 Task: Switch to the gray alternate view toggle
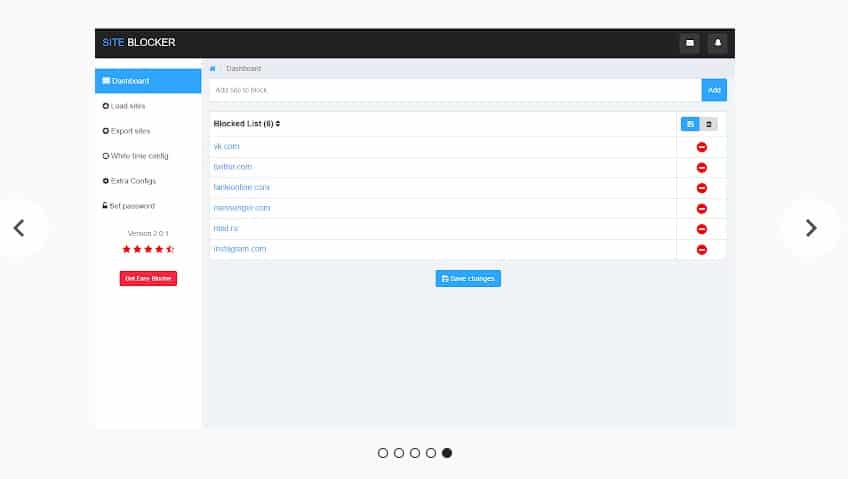[x=708, y=124]
